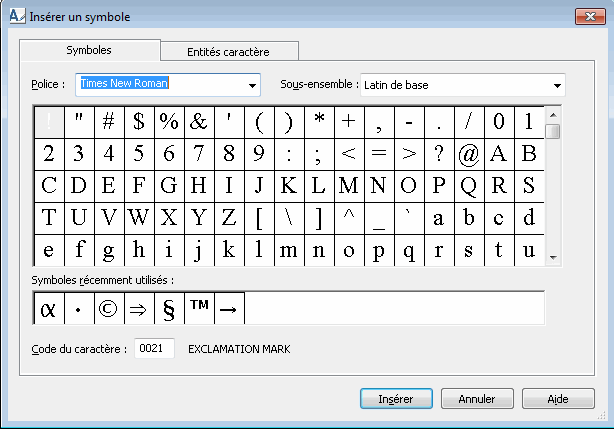
Task: Switch to the Symboles tab
Action: (x=90, y=50)
